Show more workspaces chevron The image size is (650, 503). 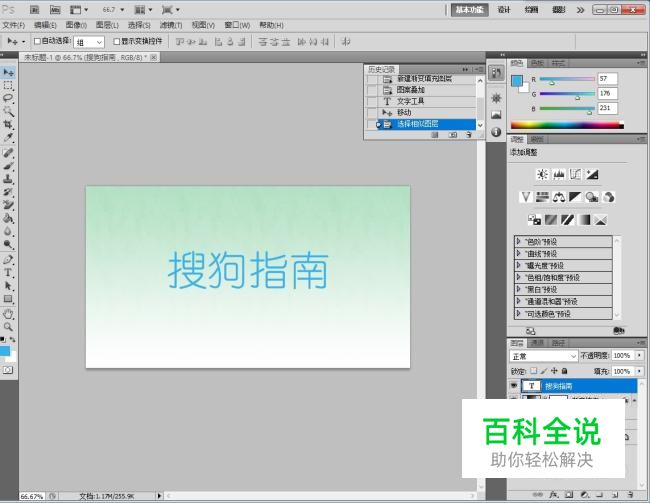[580, 10]
